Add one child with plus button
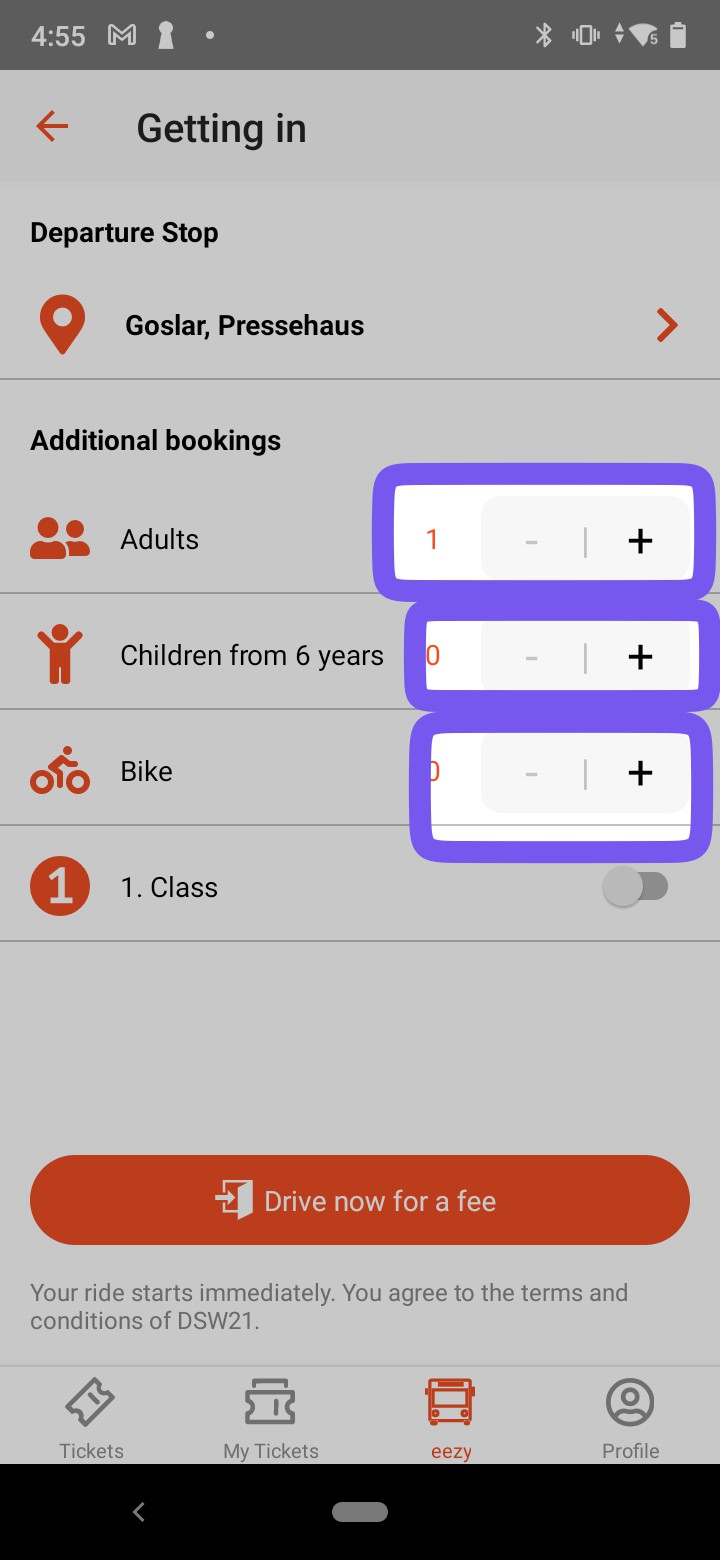This screenshot has height=1560, width=720. (x=640, y=656)
